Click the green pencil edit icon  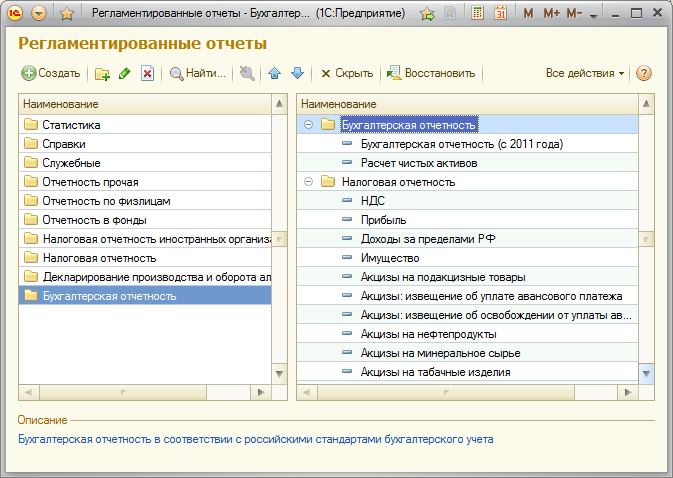point(125,73)
